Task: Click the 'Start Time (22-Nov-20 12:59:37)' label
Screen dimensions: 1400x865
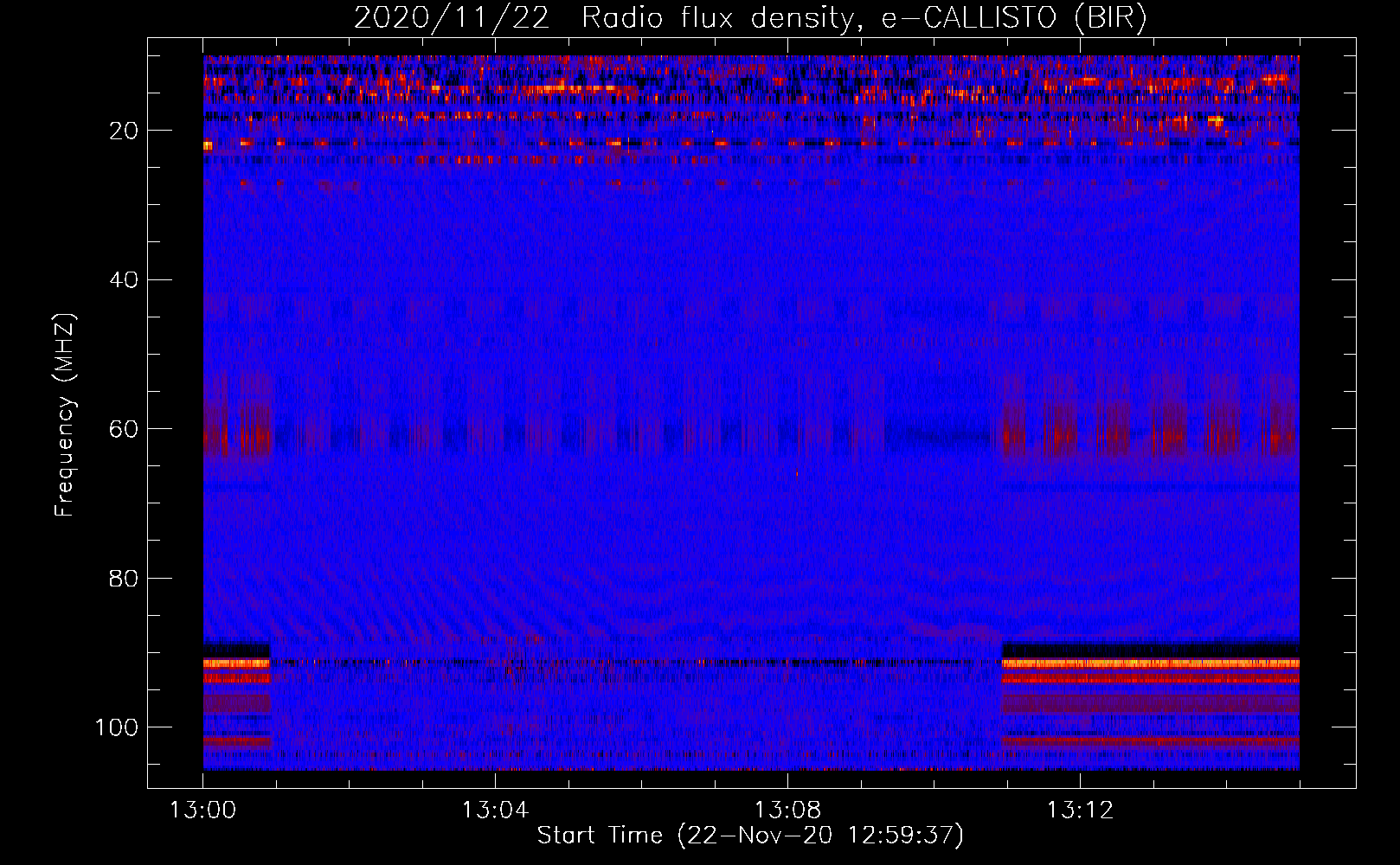Action: tap(750, 836)
